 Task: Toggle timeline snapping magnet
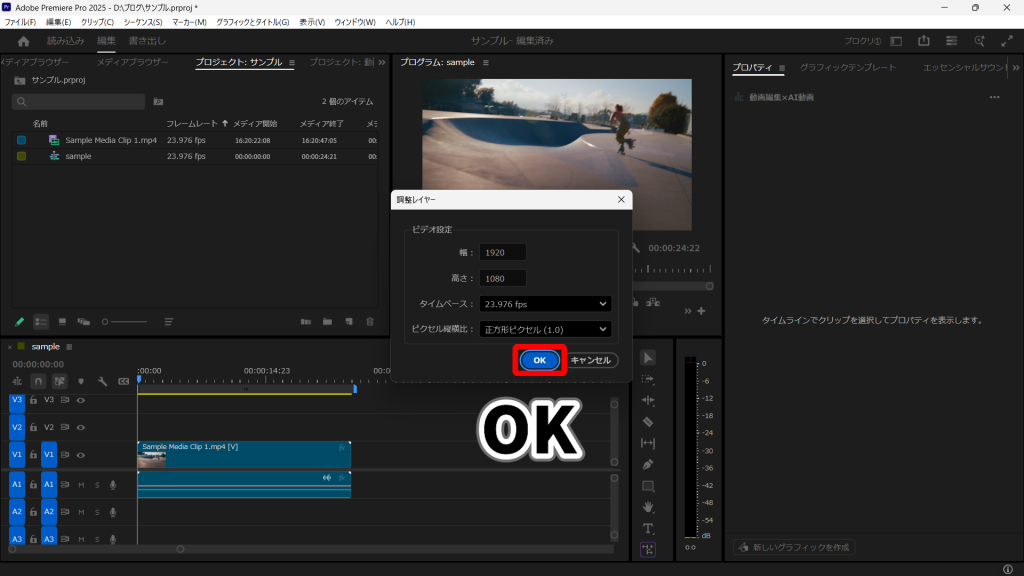click(38, 381)
